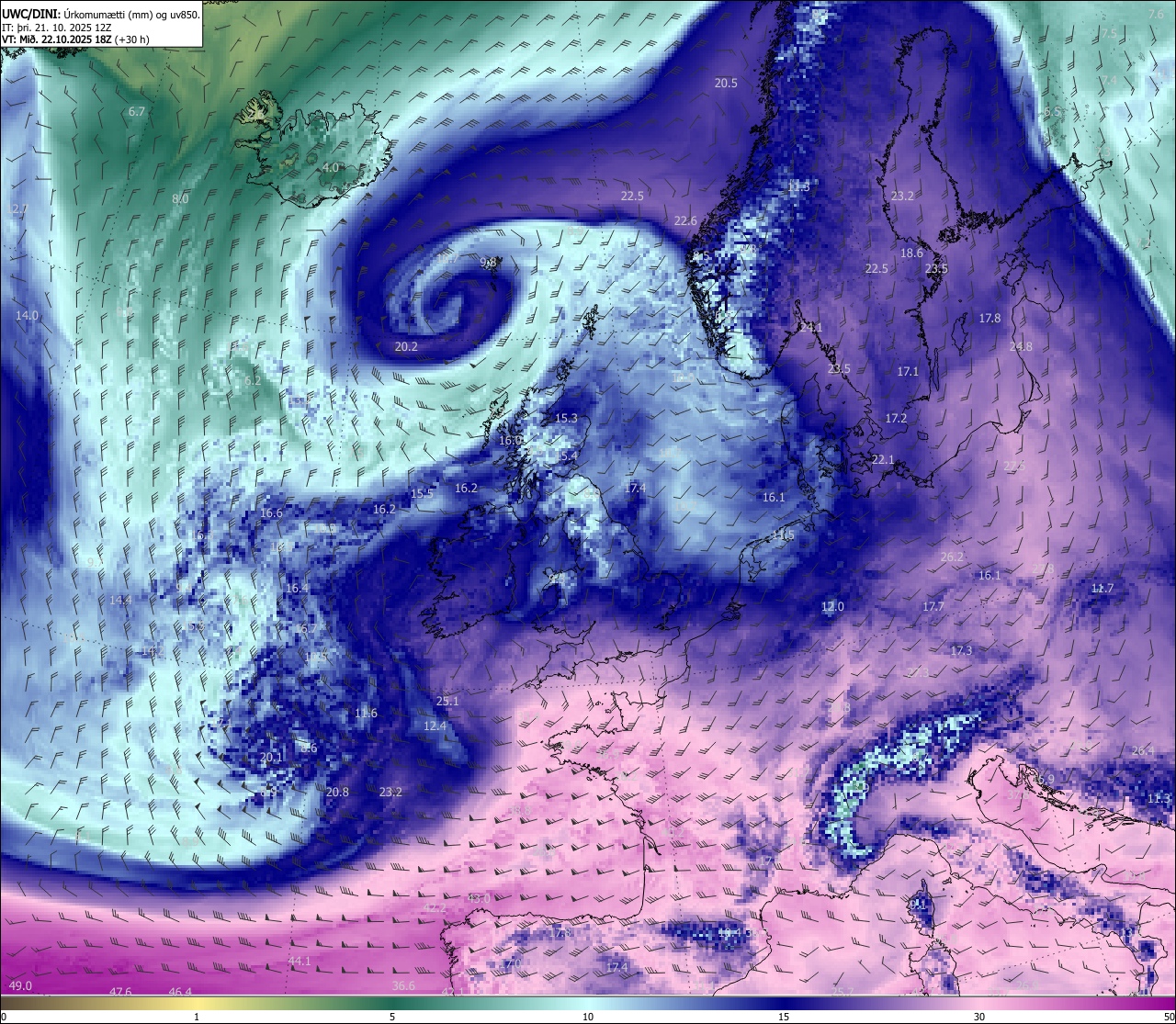
Task: Click the 20.8 map value
Action: (337, 792)
